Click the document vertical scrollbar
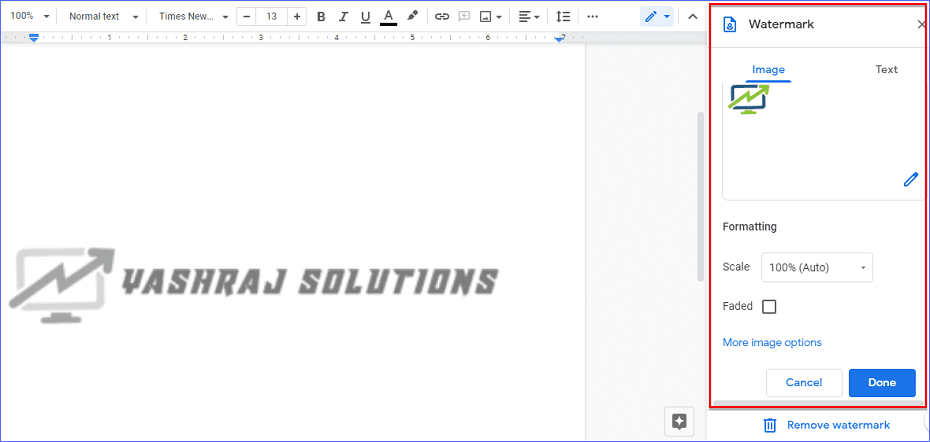930x442 pixels. click(700, 196)
